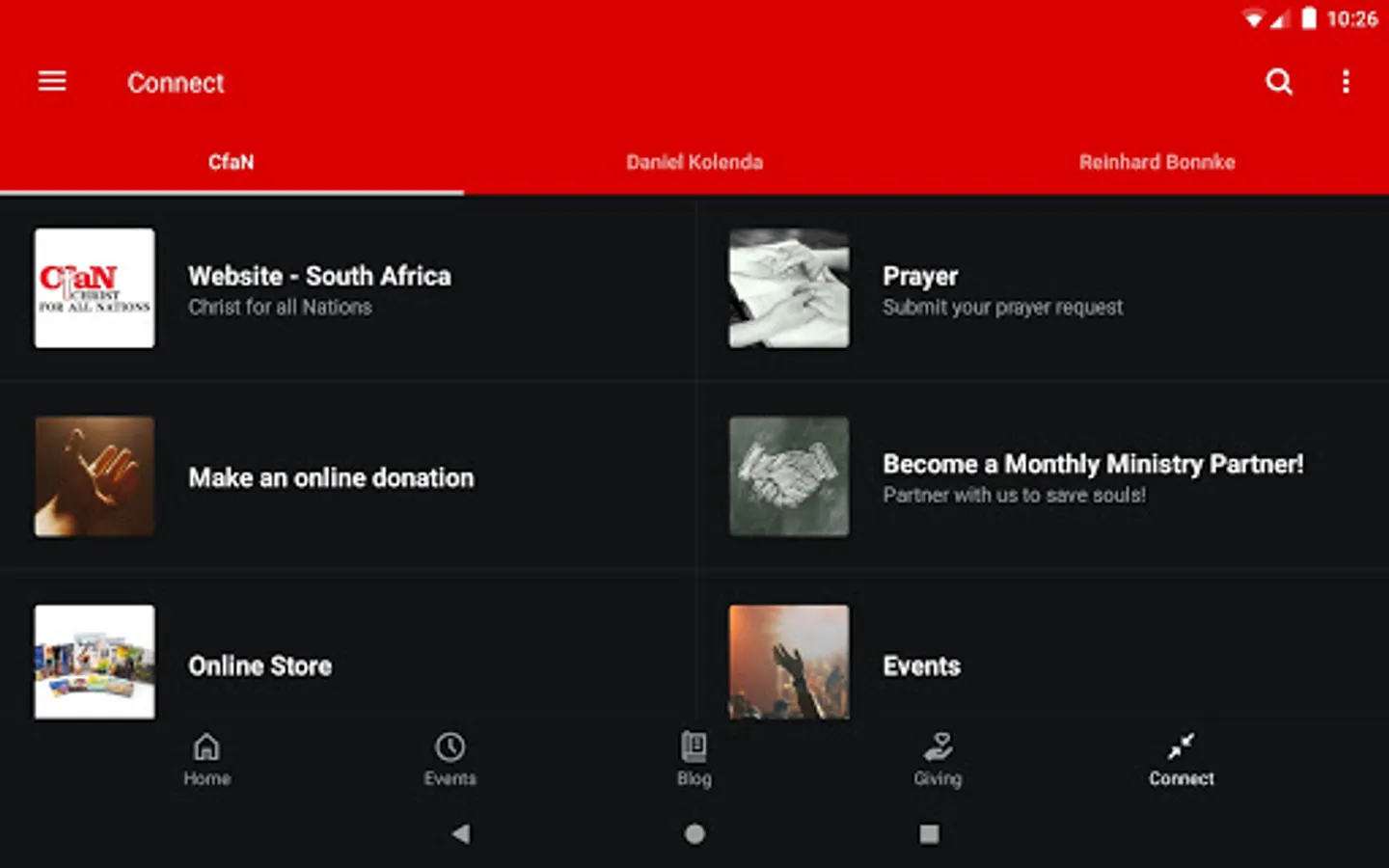The width and height of the screenshot is (1389, 868).
Task: Tap the praying hands Prayer thumbnail
Action: (789, 288)
